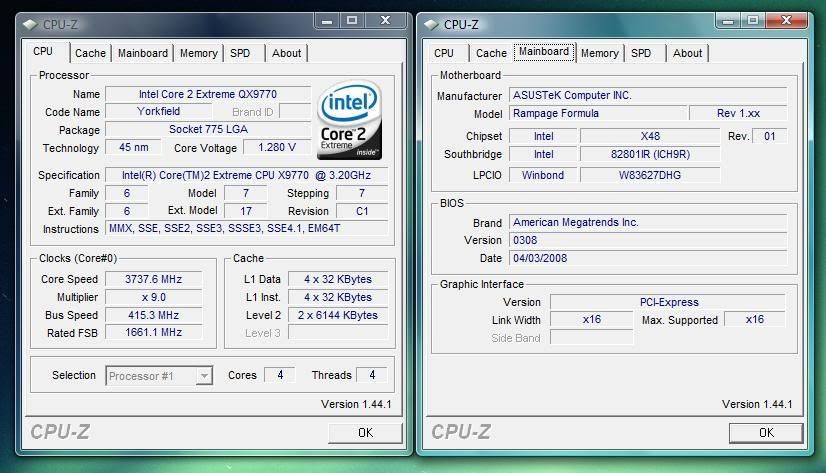Click the Name field 'Intel Core 2 Extreme QX9770'

pyautogui.click(x=208, y=94)
